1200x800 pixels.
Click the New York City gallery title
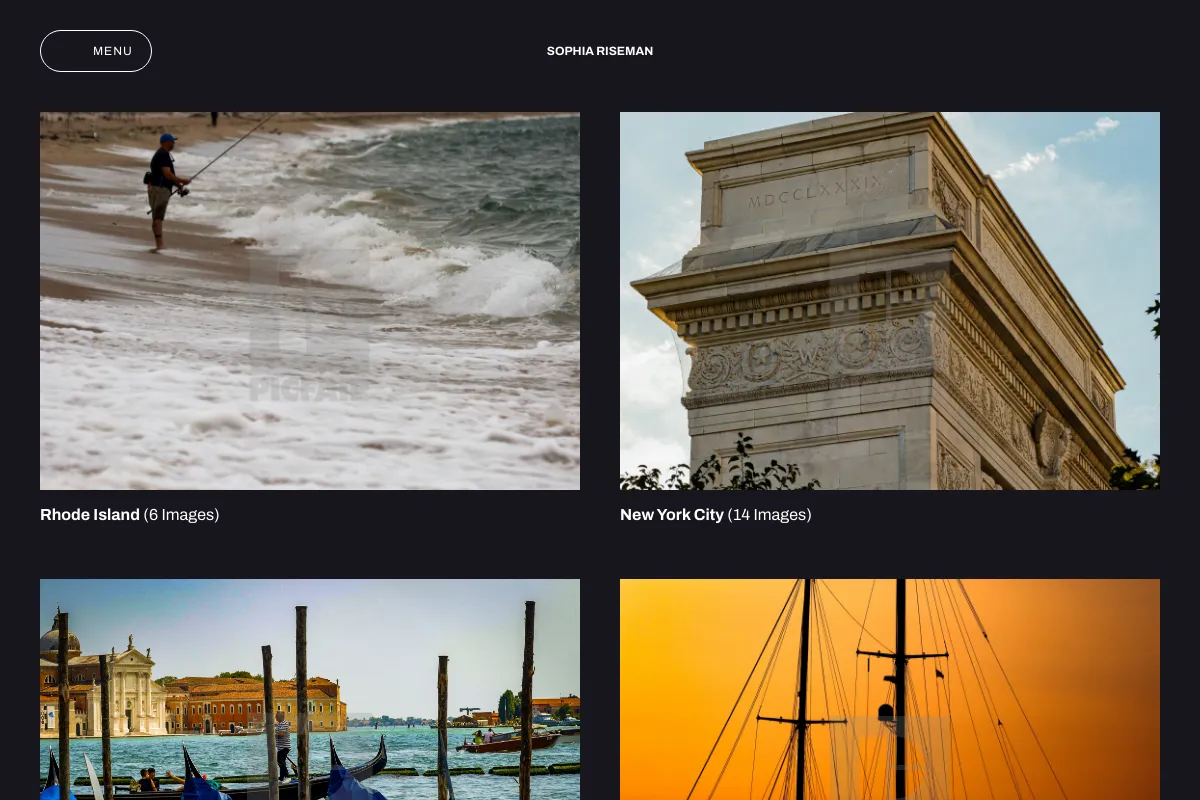[672, 515]
